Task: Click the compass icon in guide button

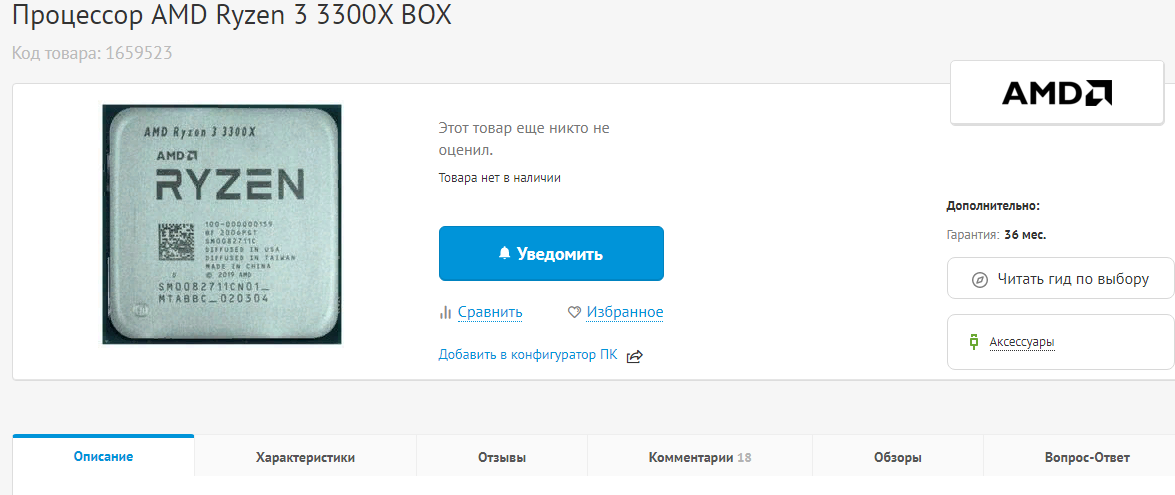Action: click(x=979, y=280)
